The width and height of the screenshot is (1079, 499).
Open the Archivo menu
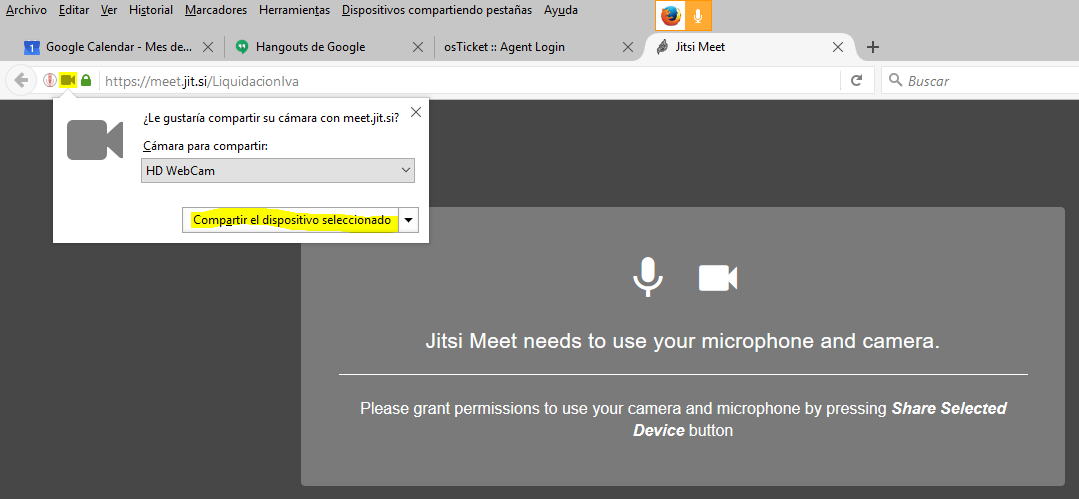click(26, 10)
